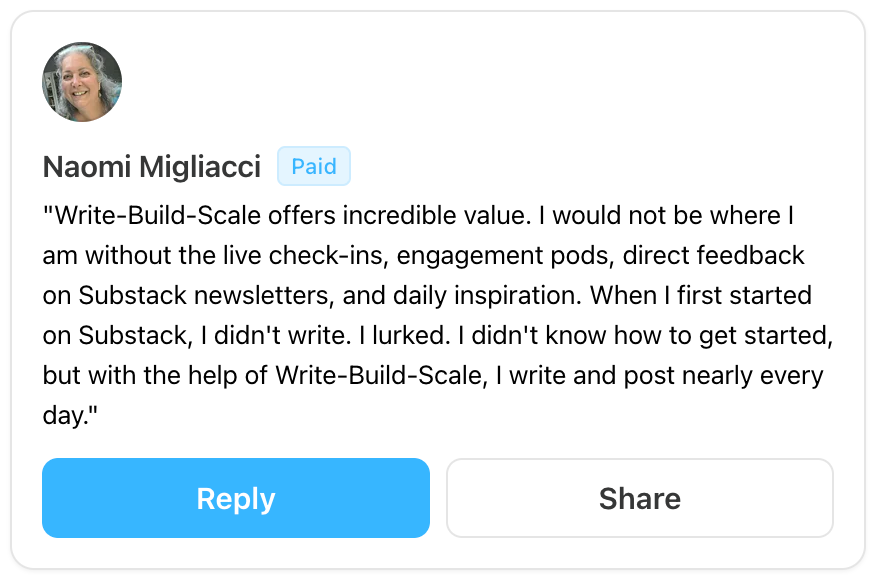Click the word 'Reply' label text

click(236, 499)
